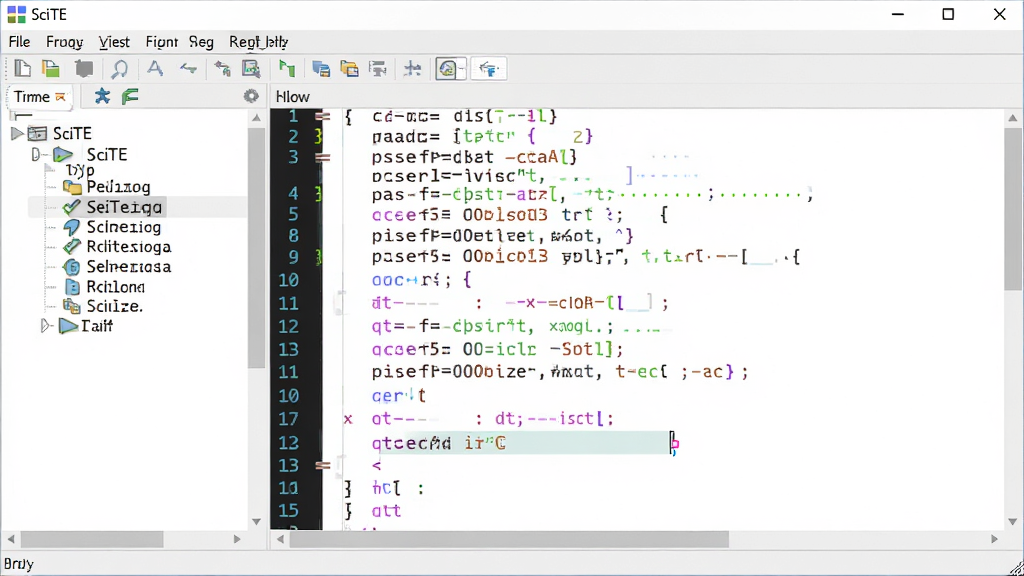This screenshot has height=576, width=1024.
Task: Click the editor vertical scroll up arrow
Action: click(x=1013, y=118)
